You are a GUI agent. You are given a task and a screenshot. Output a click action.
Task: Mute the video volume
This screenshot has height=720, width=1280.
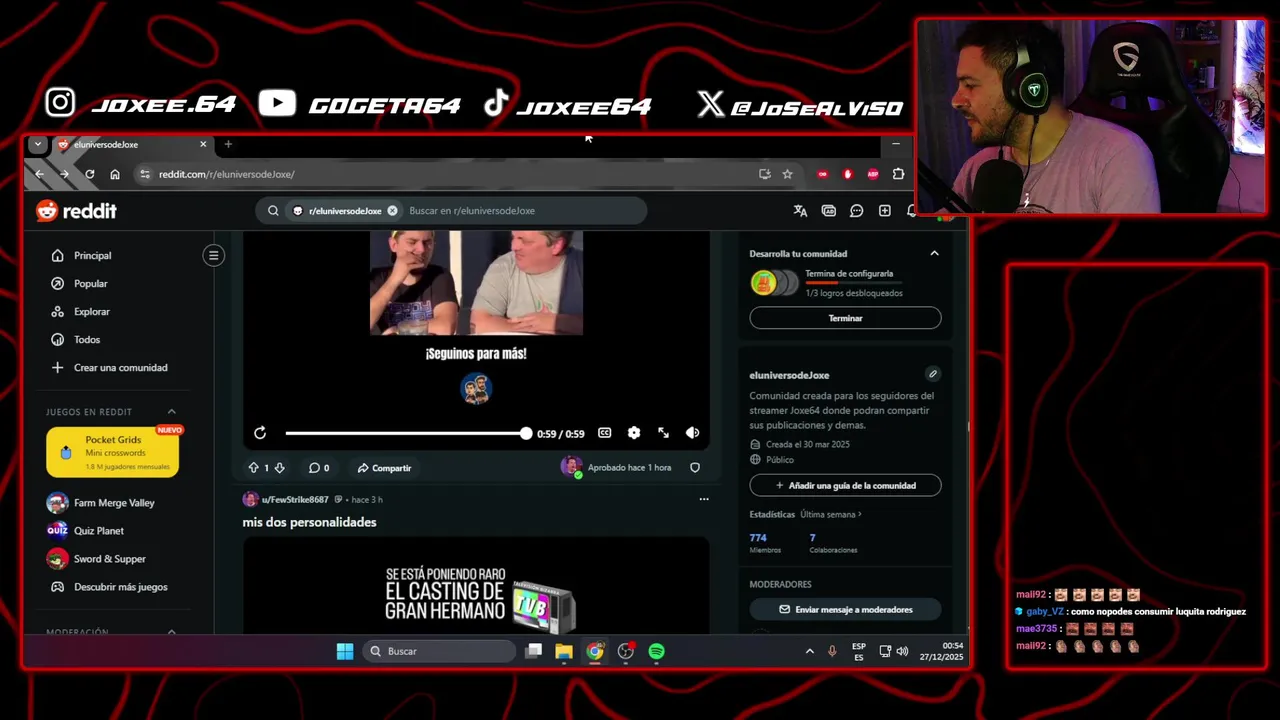692,433
